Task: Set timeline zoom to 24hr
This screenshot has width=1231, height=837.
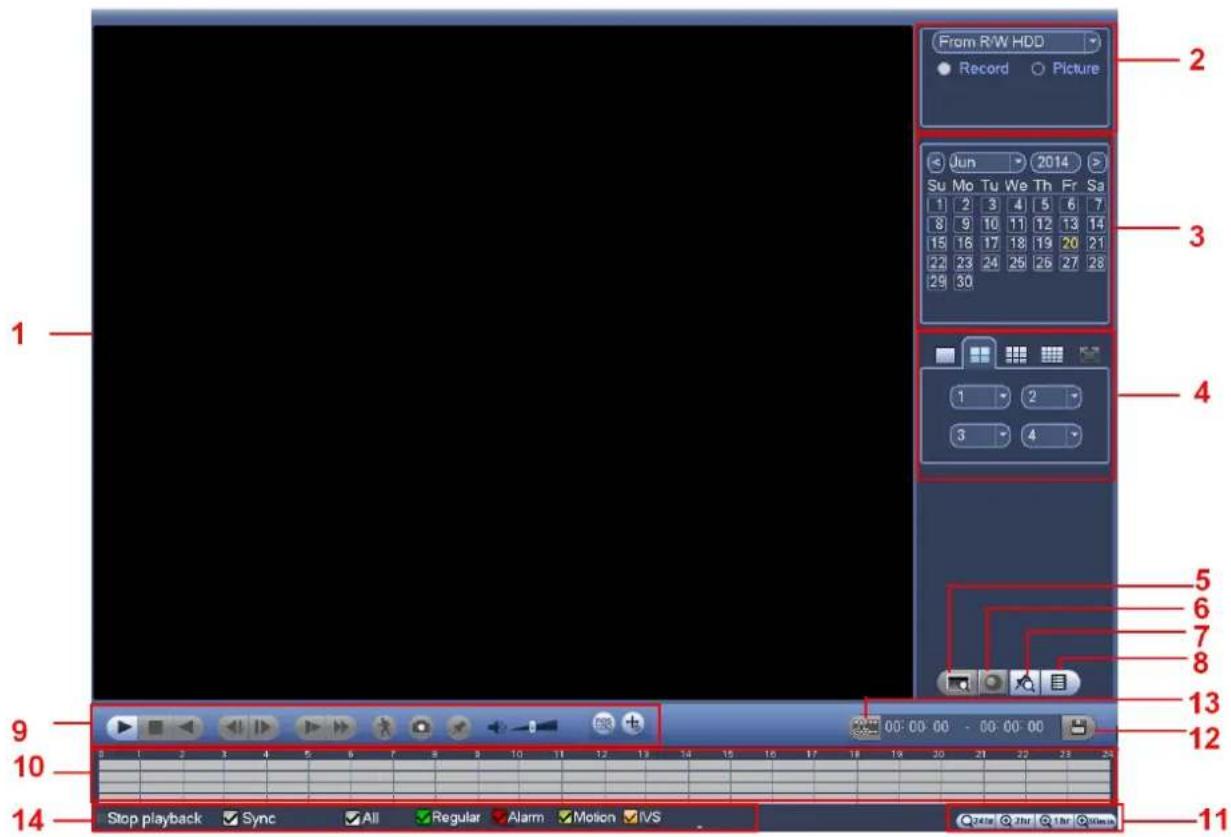Action: (x=976, y=821)
